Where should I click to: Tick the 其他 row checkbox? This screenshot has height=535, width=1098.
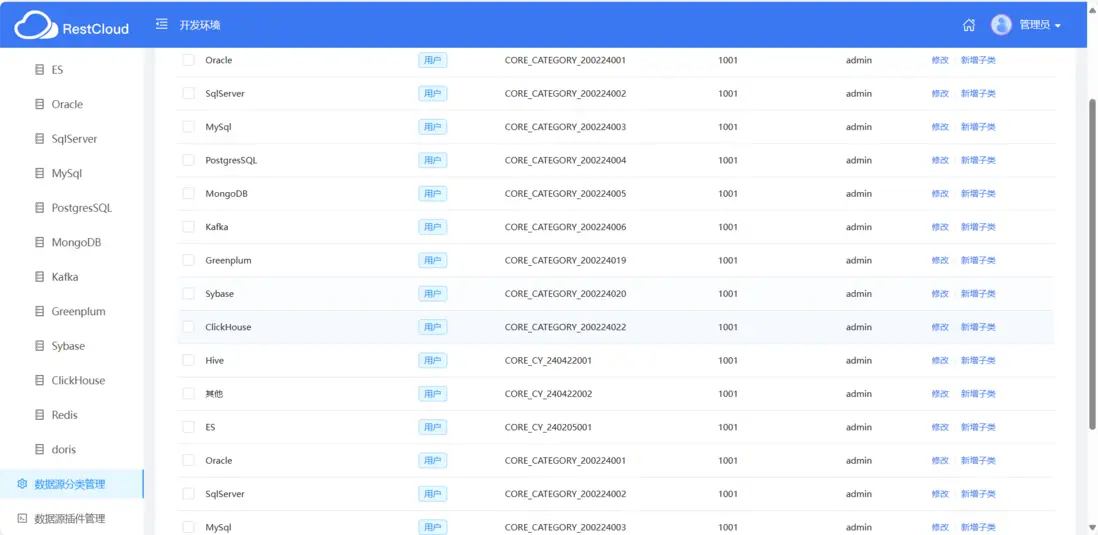188,394
